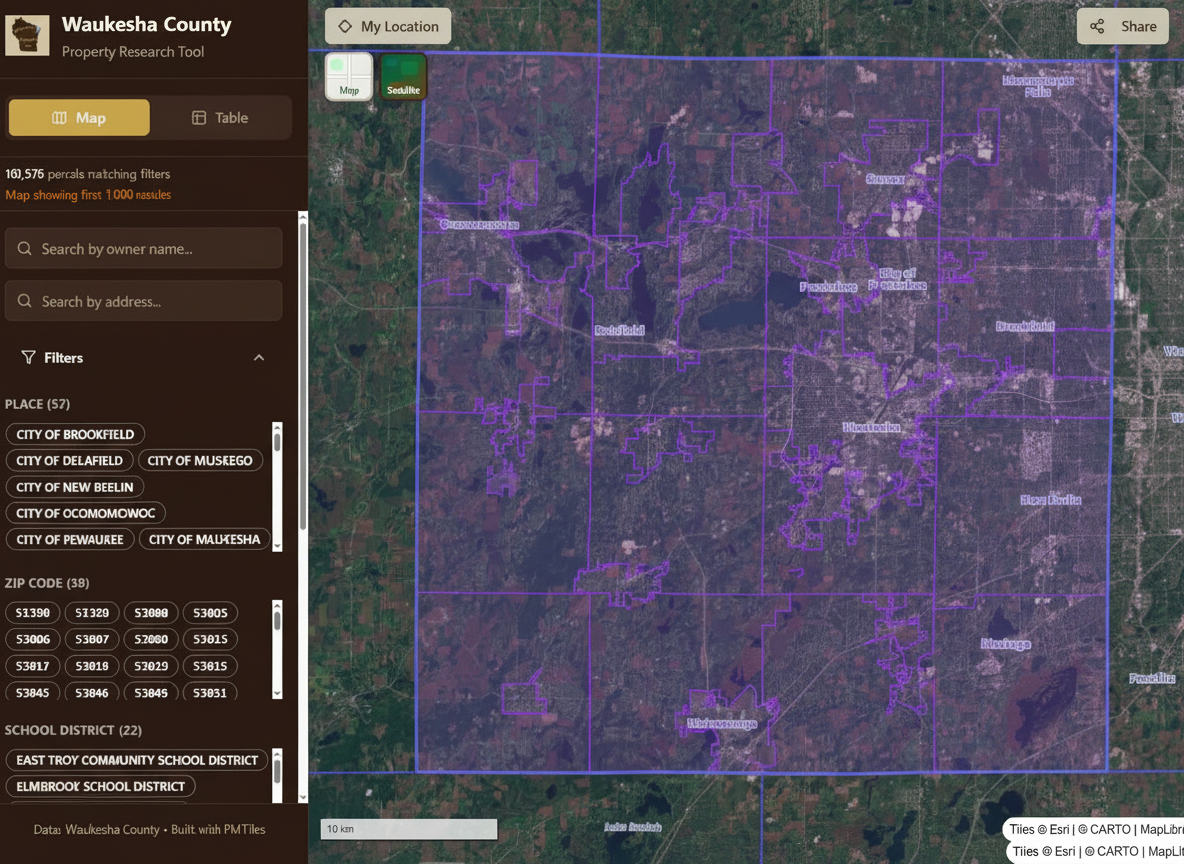Open the Table view tab
The image size is (1184, 864).
point(220,118)
